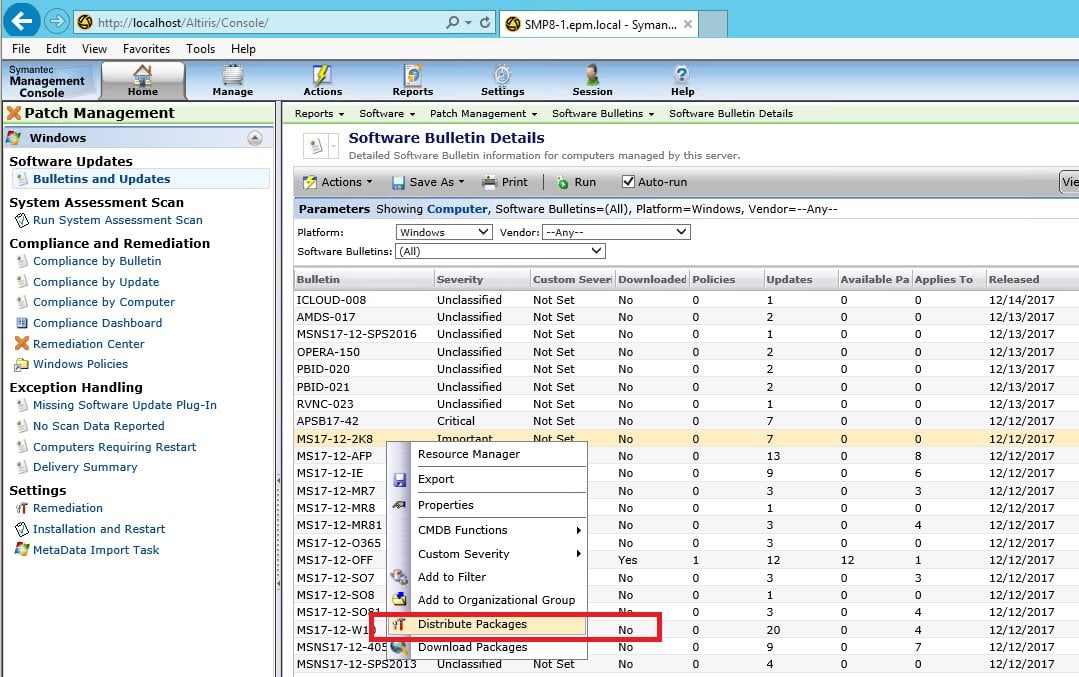The width and height of the screenshot is (1079, 677).
Task: Click the browser Forward arrow button
Action: click(56, 22)
